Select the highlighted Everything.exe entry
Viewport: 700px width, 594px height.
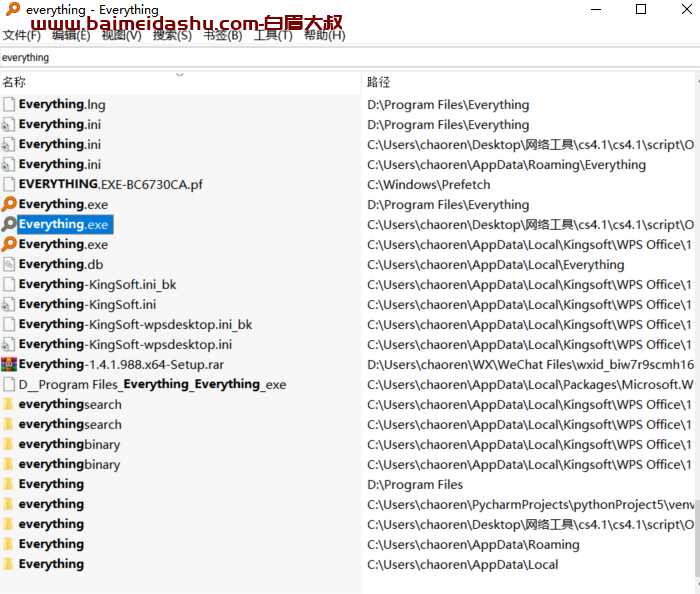coord(66,224)
